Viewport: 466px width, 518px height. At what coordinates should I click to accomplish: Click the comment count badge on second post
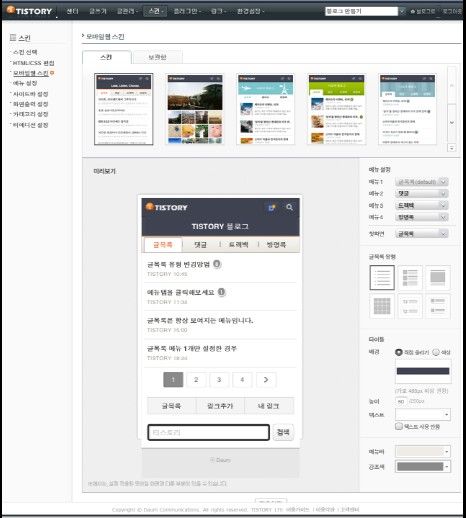point(222,292)
